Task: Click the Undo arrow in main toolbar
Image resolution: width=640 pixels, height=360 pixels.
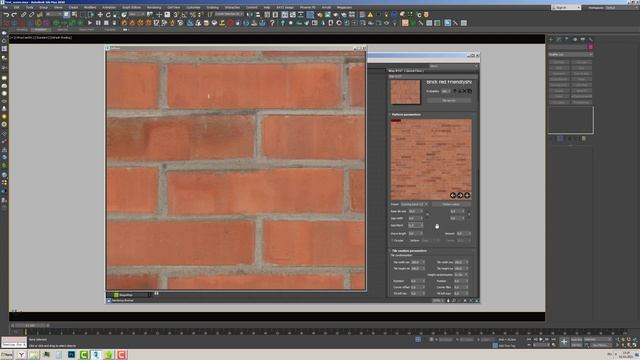Action: (6, 15)
